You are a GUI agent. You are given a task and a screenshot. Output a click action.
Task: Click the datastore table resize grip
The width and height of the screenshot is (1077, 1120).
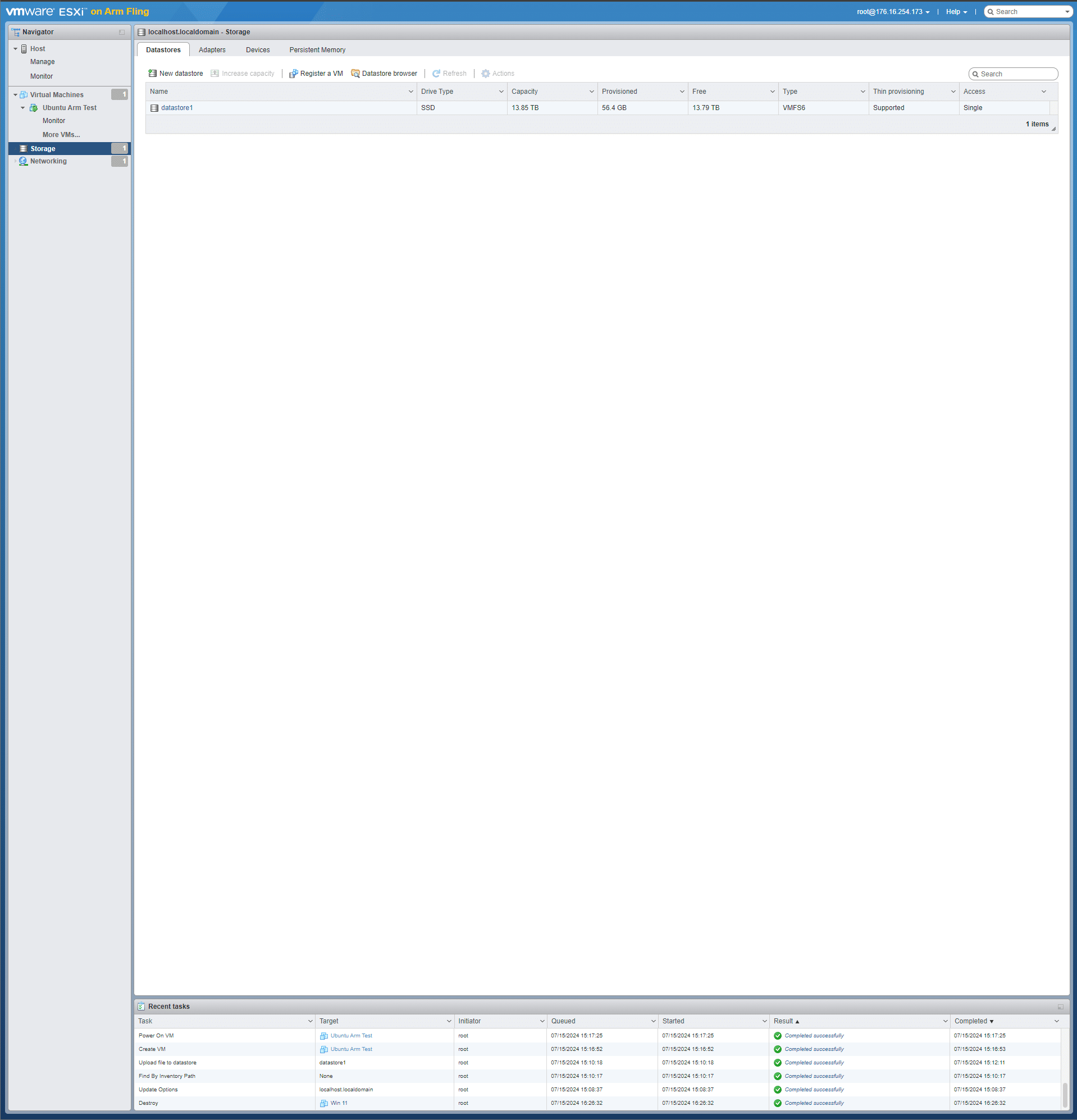pos(1053,129)
